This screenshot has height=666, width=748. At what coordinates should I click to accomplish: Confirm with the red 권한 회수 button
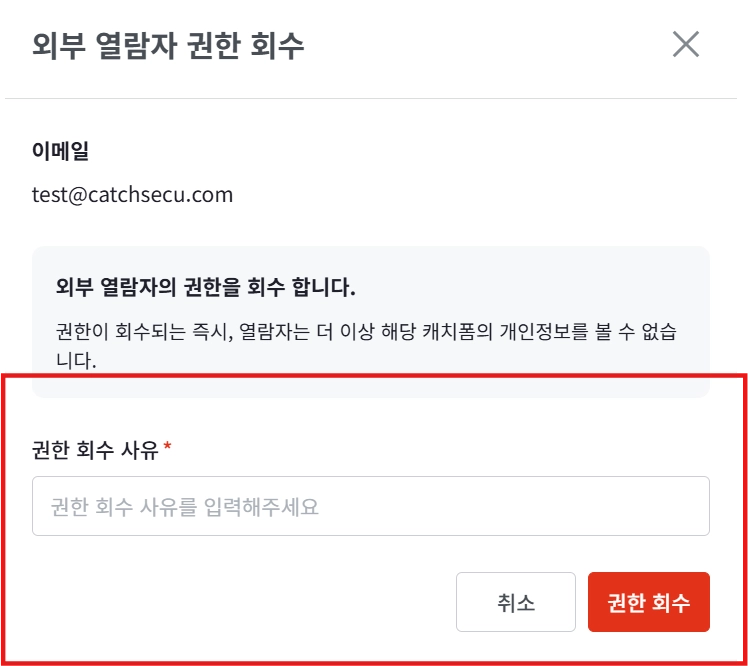click(648, 602)
